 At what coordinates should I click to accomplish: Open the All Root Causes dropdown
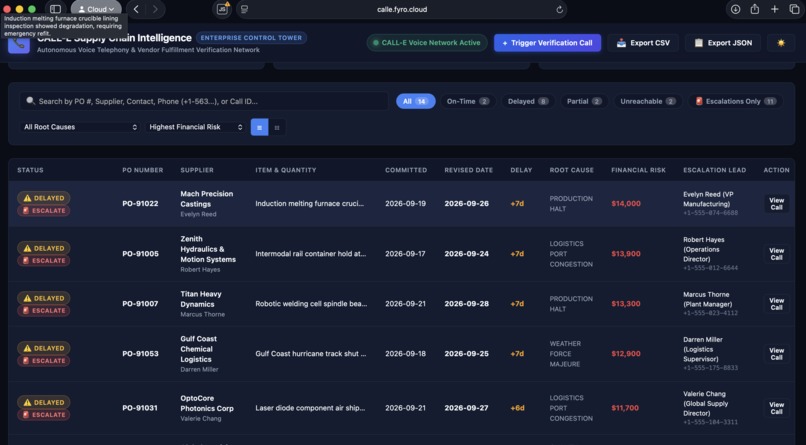click(x=80, y=127)
